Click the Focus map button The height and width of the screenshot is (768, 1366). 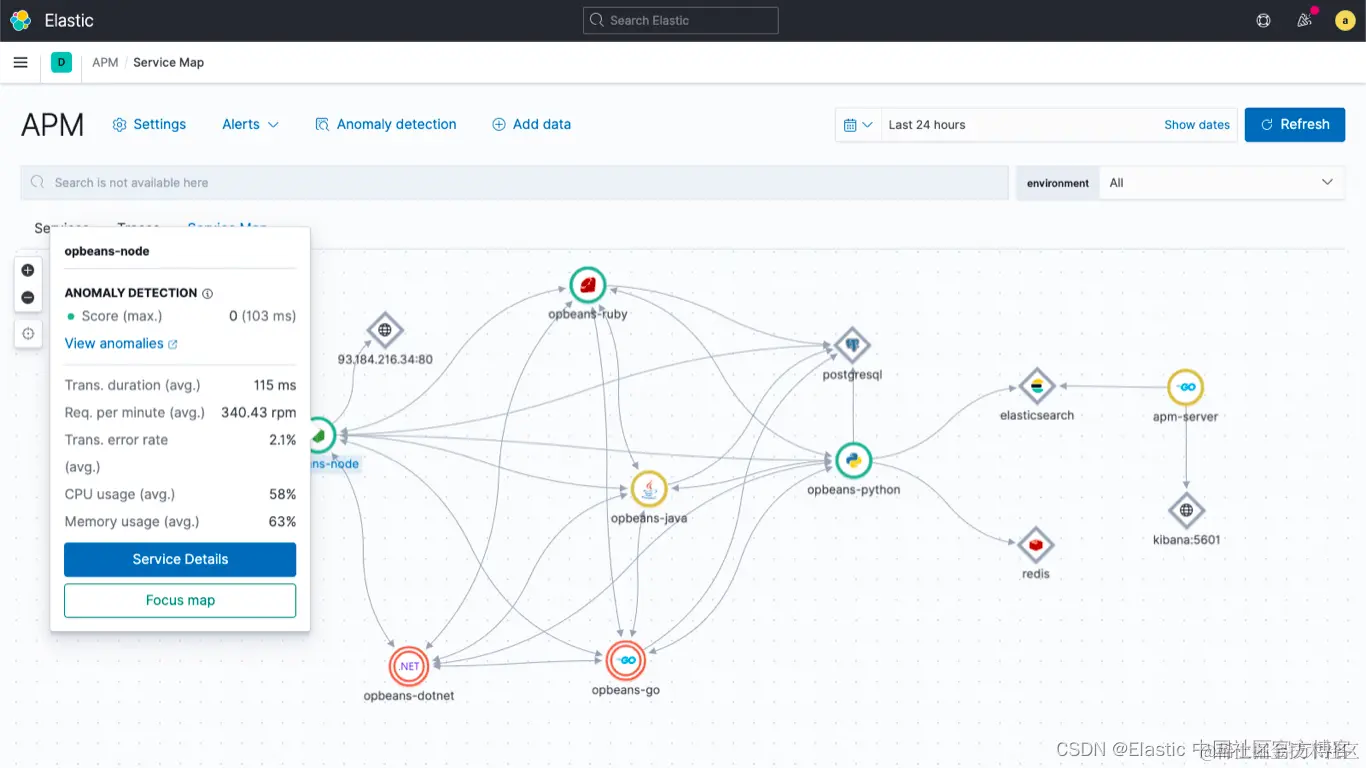(180, 600)
